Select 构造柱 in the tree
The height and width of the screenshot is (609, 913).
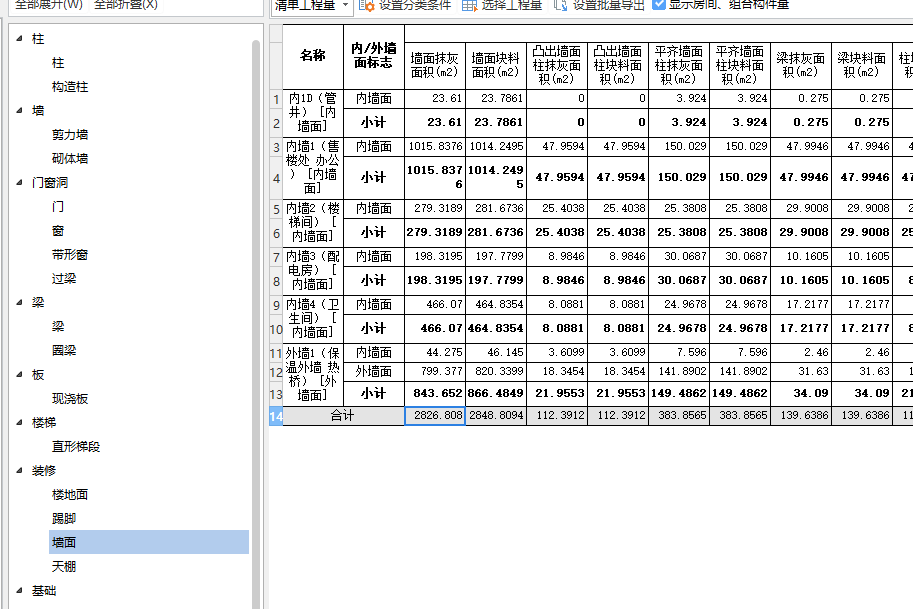tap(70, 87)
